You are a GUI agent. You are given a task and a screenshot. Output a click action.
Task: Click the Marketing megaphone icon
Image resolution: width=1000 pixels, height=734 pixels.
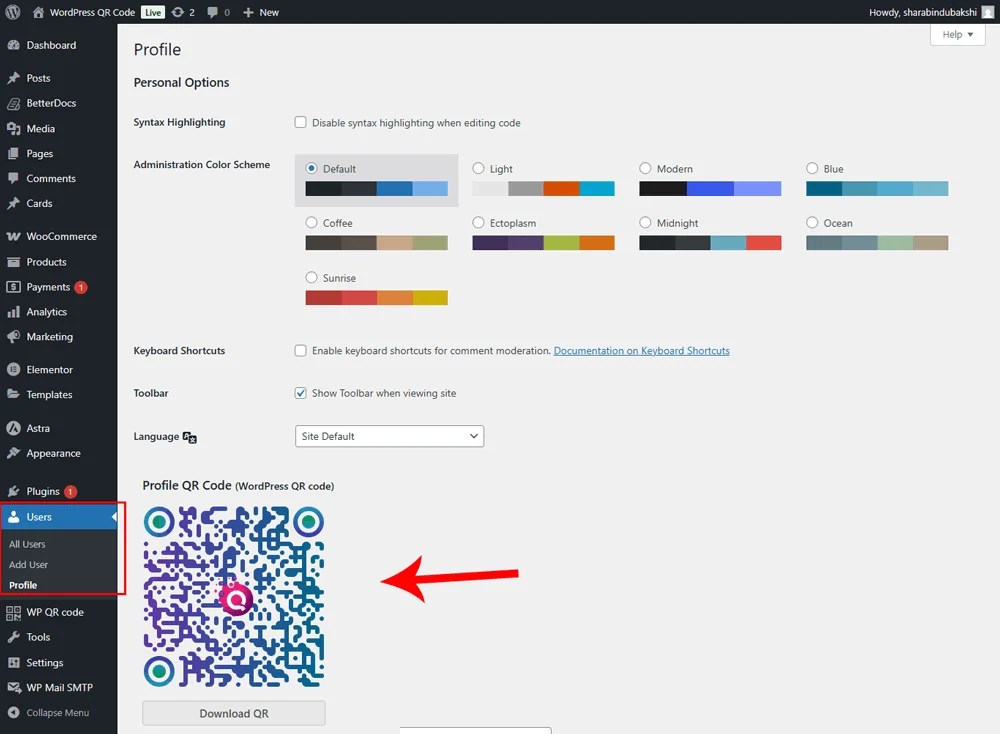(13, 337)
